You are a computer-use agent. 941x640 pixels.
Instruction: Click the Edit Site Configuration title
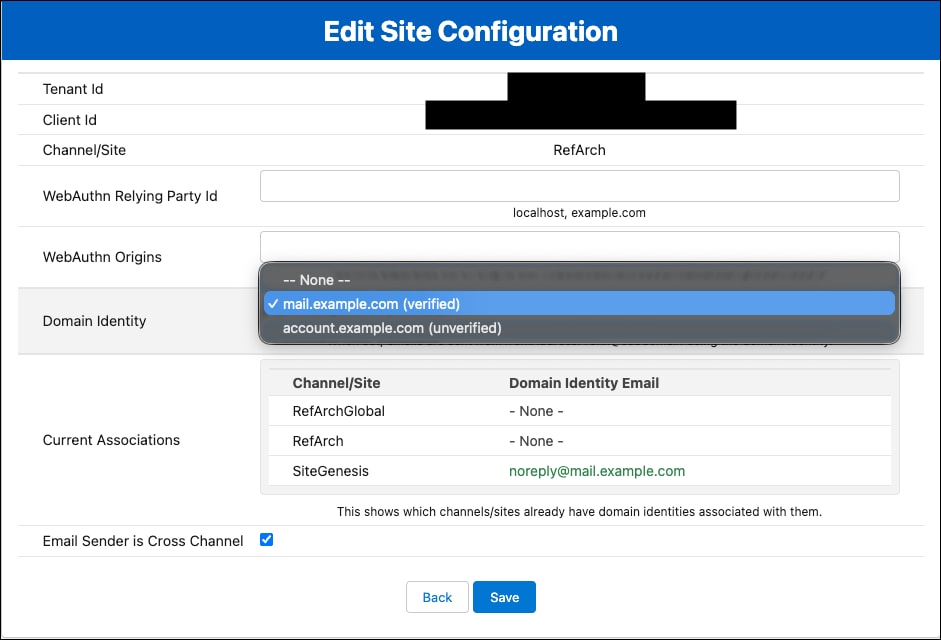470,31
